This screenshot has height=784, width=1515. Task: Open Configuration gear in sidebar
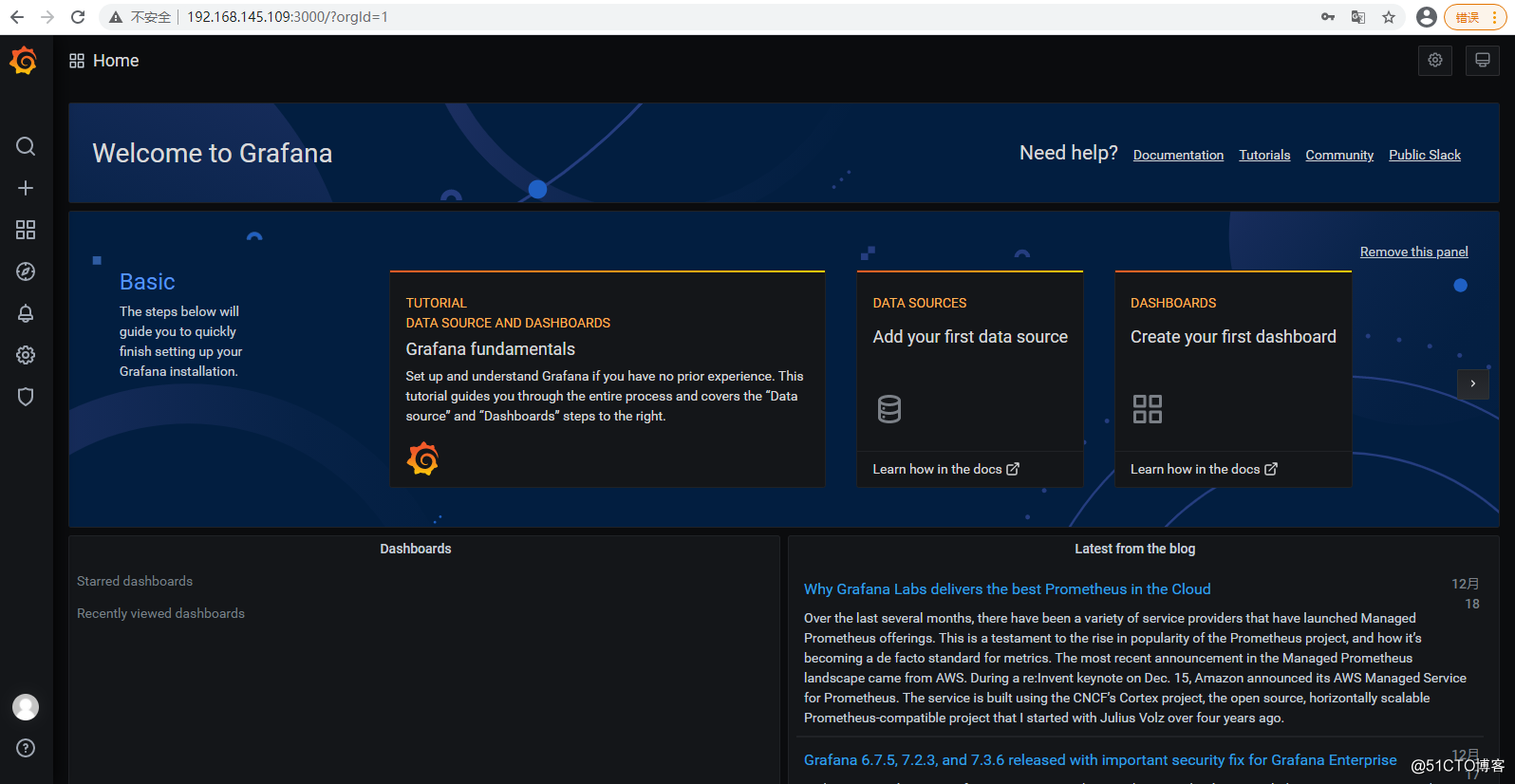(26, 355)
